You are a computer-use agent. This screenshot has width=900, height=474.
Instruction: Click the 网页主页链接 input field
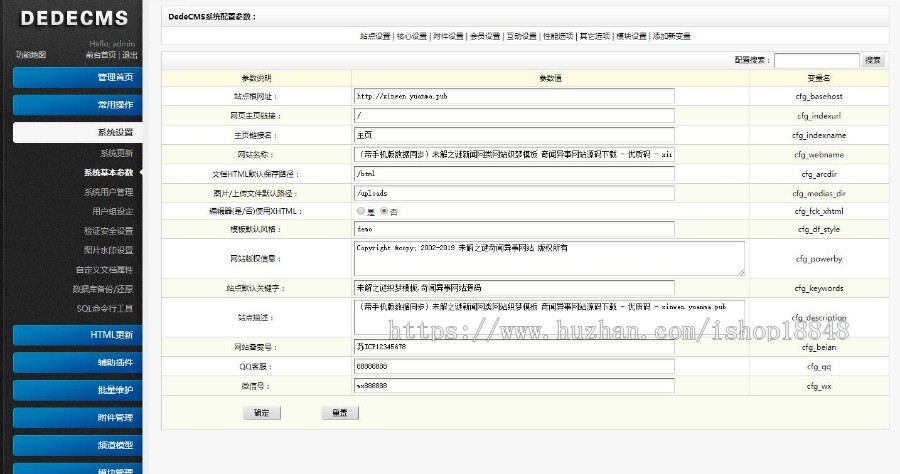click(514, 116)
